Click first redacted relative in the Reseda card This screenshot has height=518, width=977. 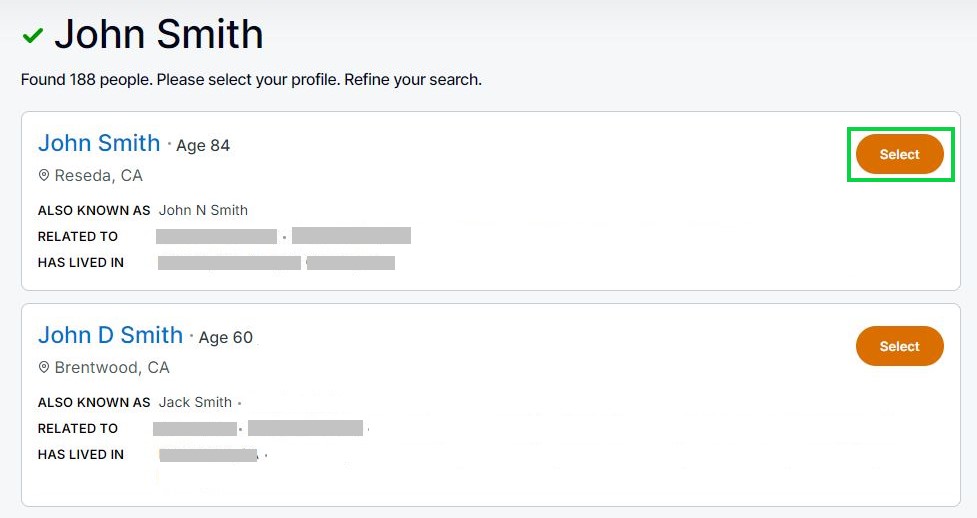[216, 237]
